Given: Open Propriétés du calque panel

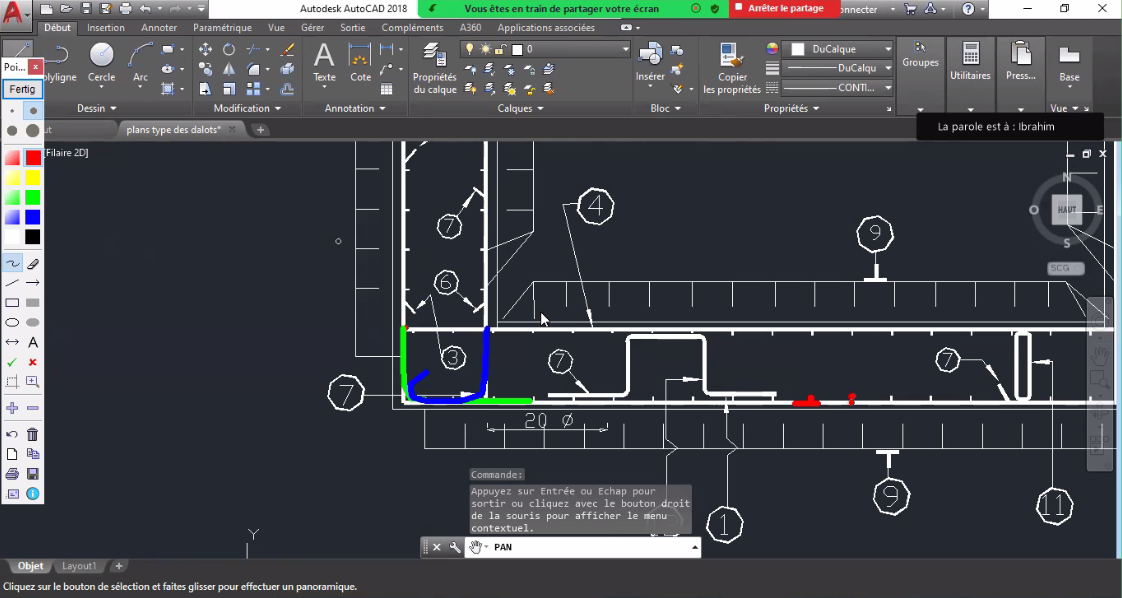Looking at the screenshot, I should (x=434, y=68).
